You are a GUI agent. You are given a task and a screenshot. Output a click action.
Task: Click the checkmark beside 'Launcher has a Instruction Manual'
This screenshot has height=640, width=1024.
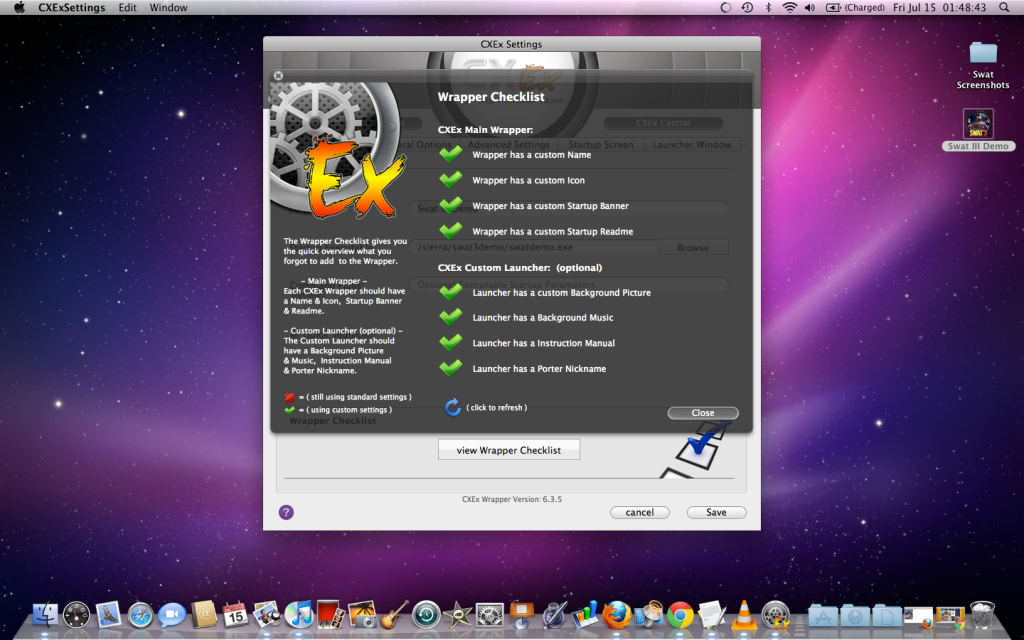[x=451, y=342]
